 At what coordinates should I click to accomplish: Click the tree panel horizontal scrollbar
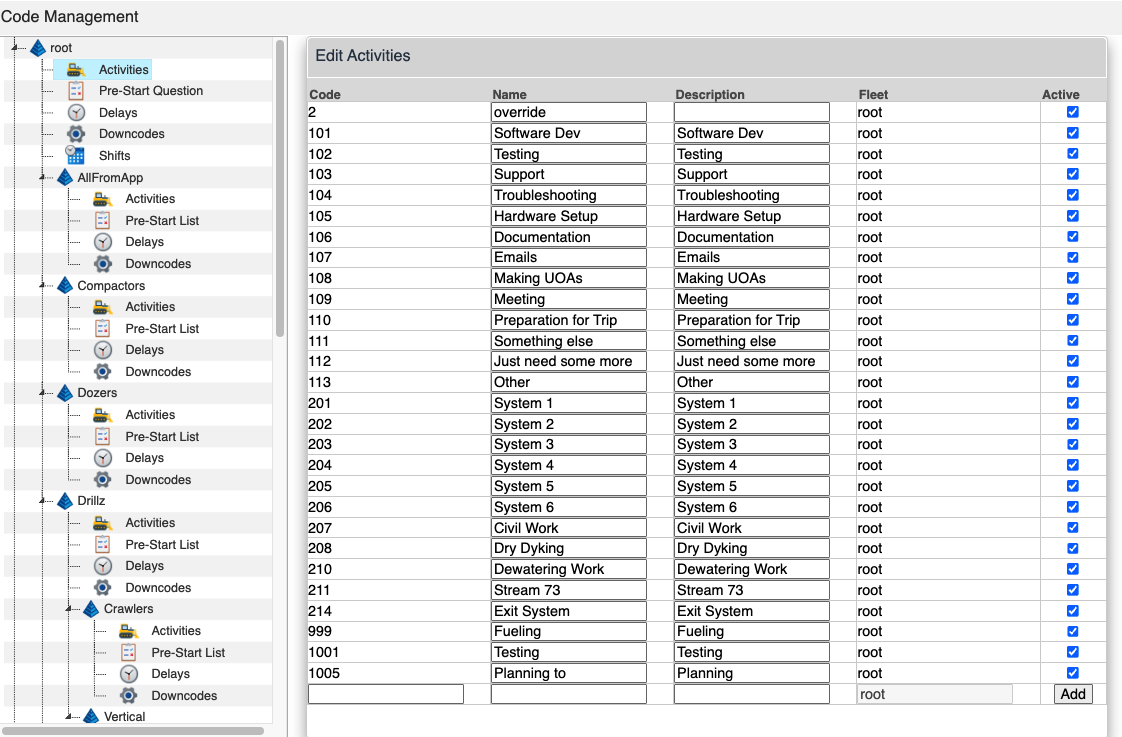134,731
